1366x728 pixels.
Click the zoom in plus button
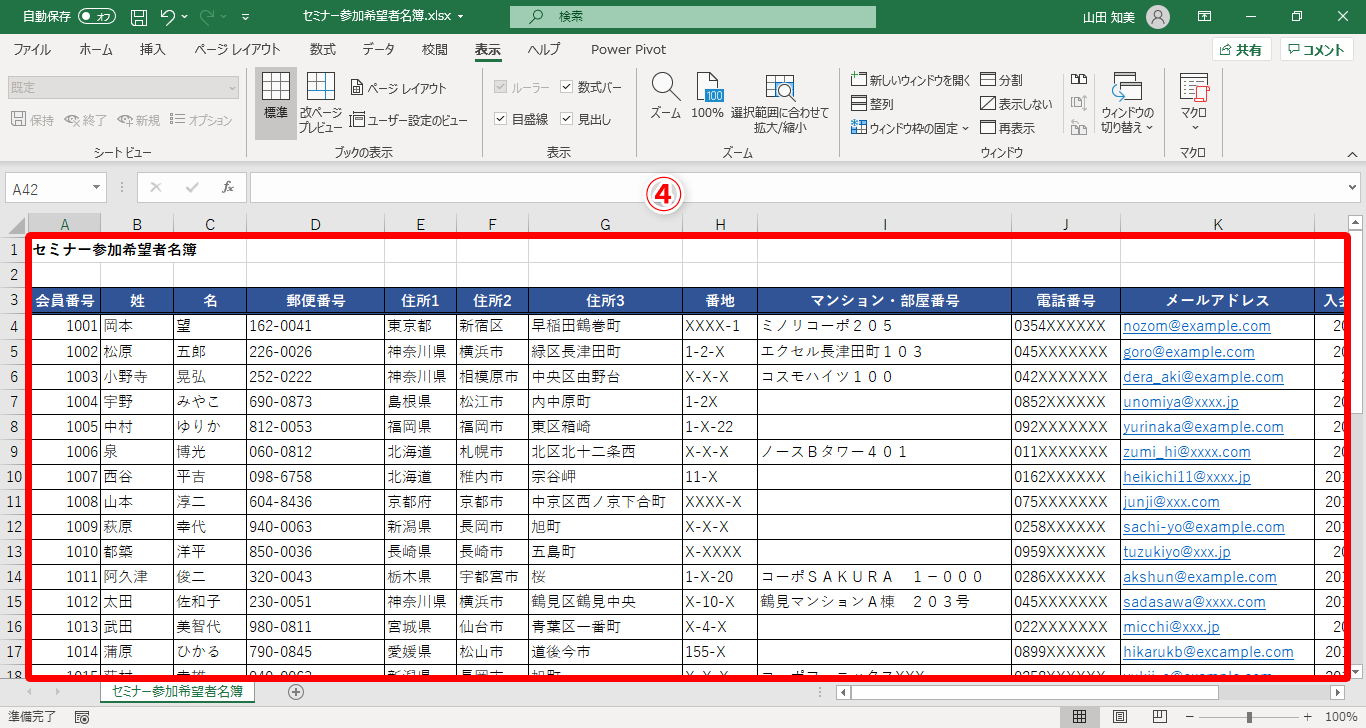pos(1307,717)
